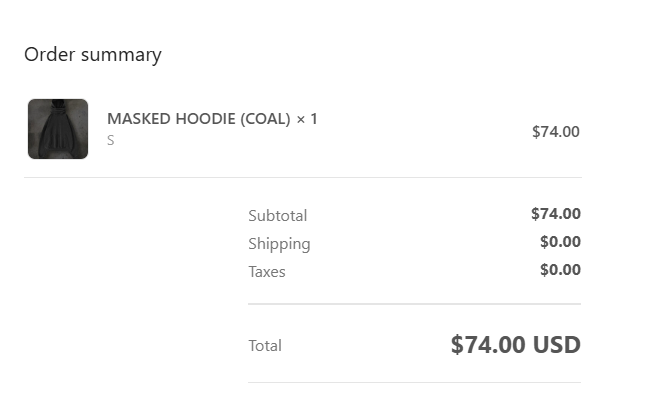Click the Shipping label
The image size is (660, 417).
(279, 243)
